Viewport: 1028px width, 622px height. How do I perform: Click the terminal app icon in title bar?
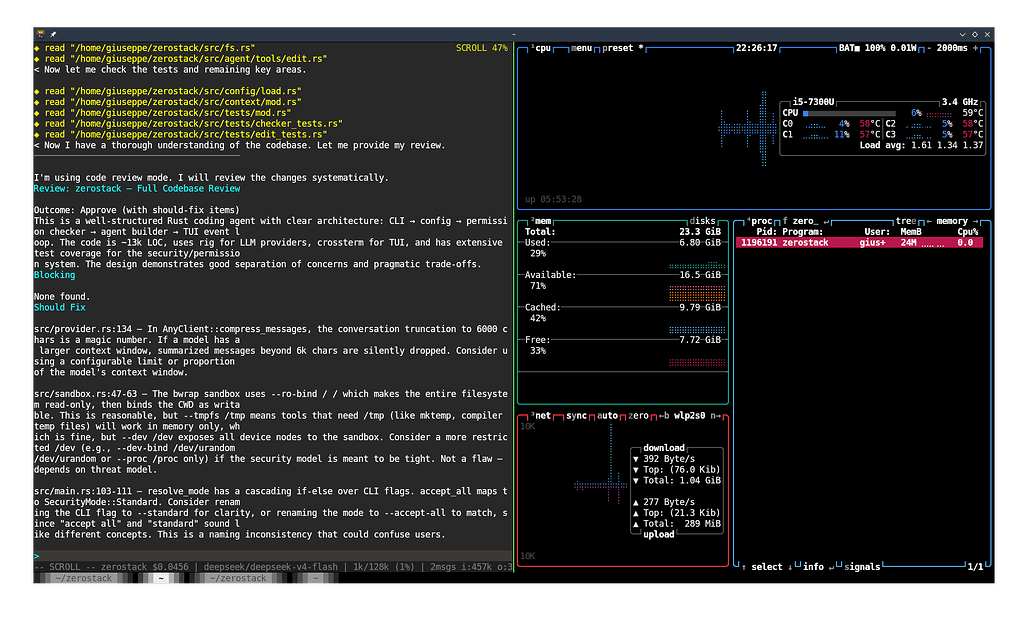41,34
